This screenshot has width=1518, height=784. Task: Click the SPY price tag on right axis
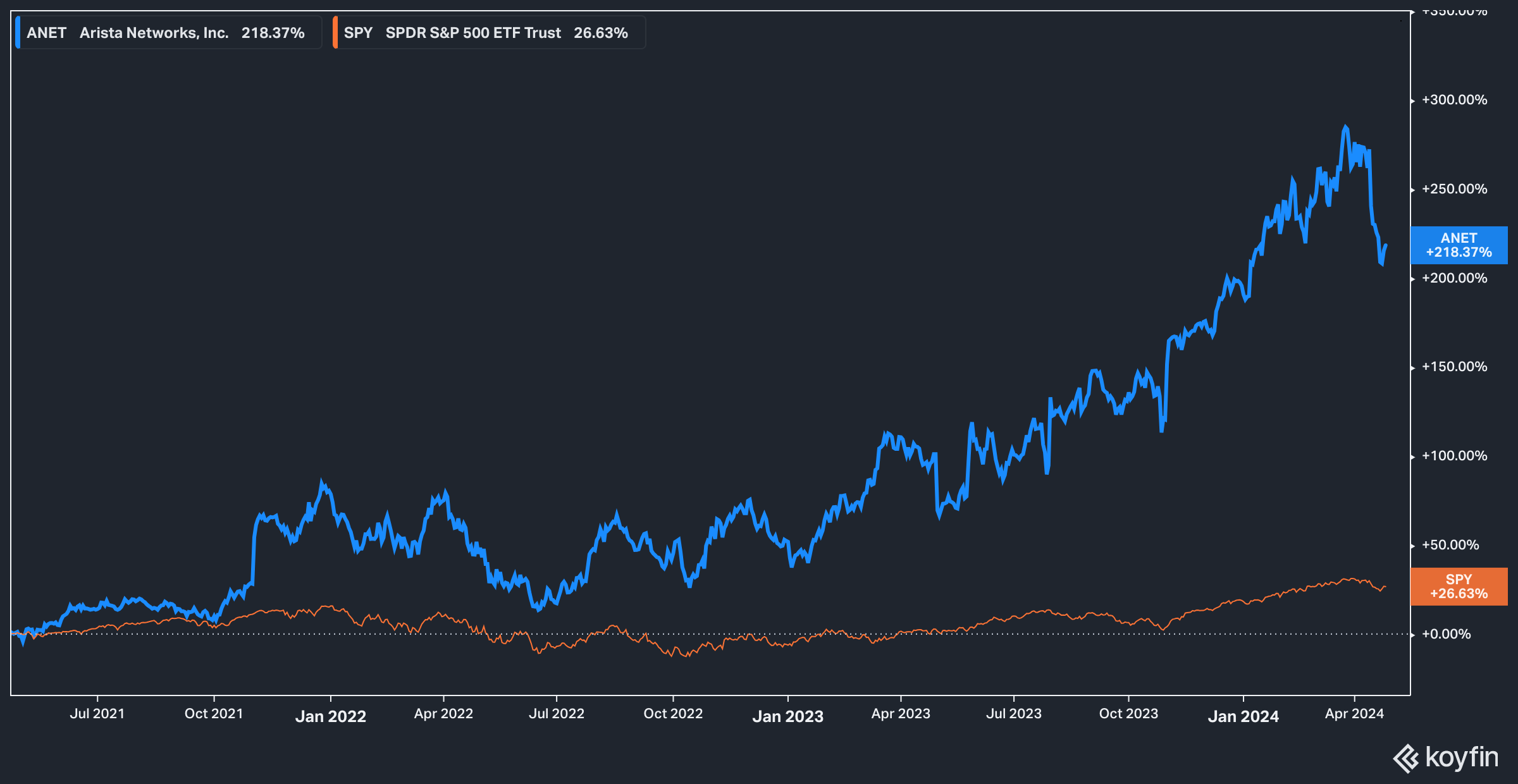[x=1458, y=585]
